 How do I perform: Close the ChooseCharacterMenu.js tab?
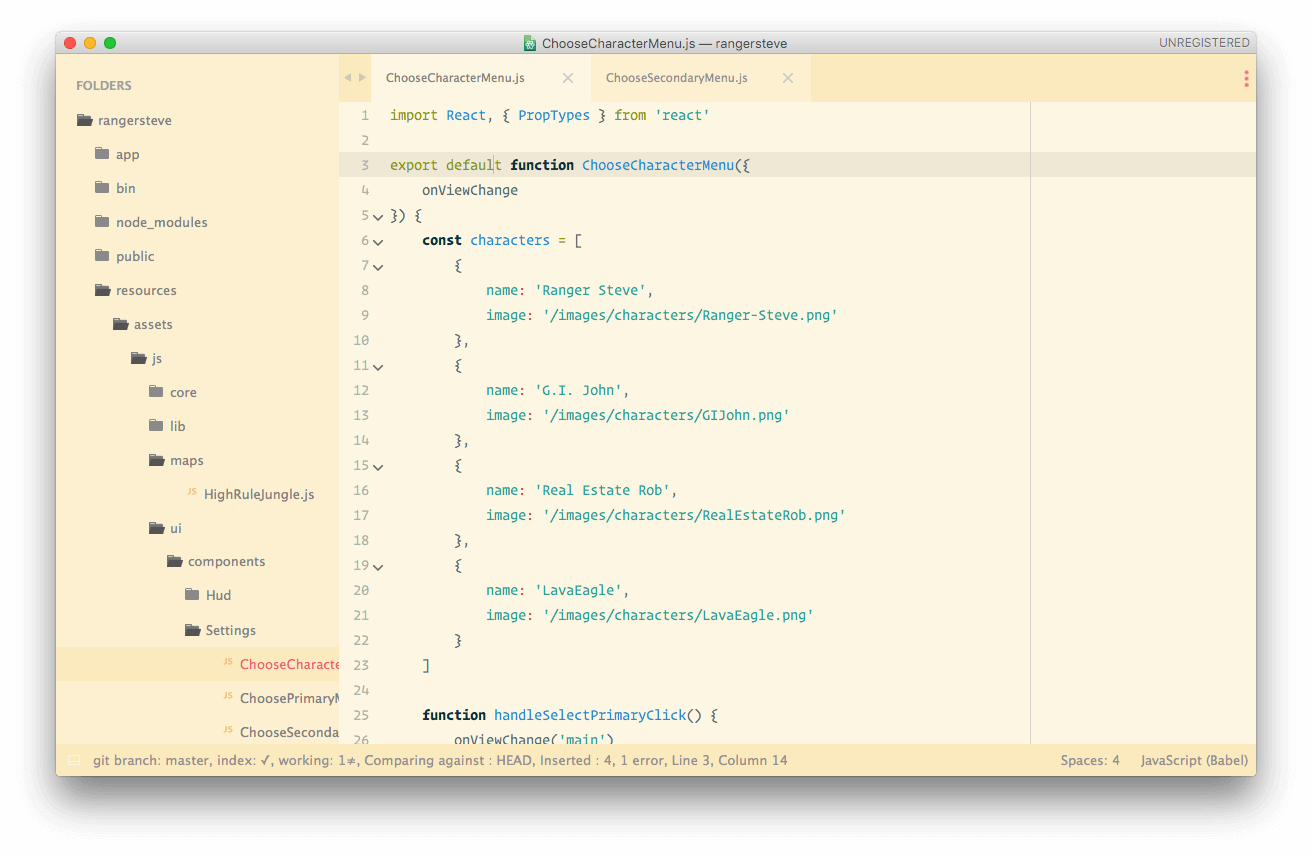(568, 78)
